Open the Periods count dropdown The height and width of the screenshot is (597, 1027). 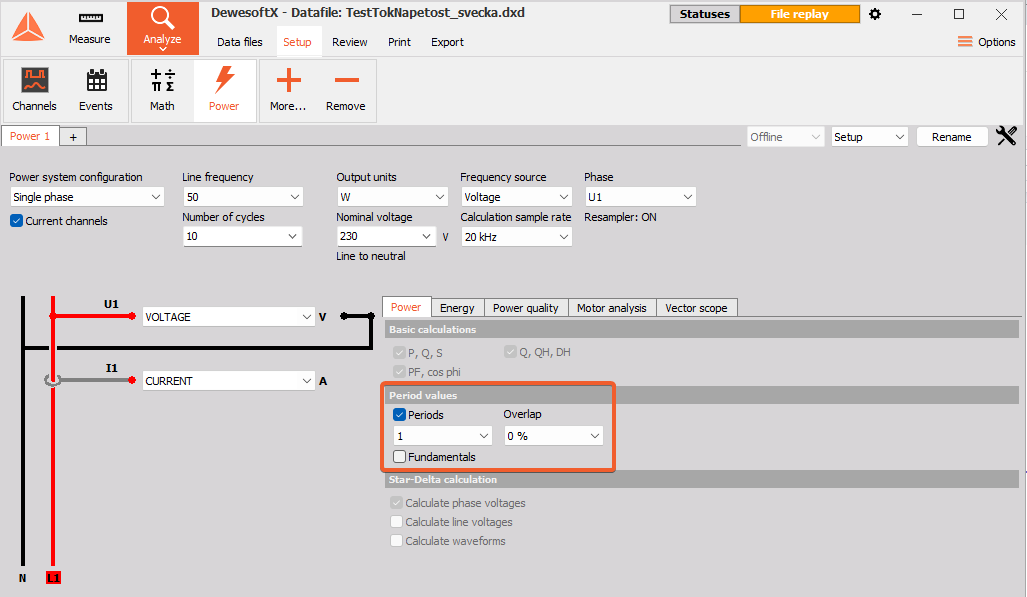point(442,436)
